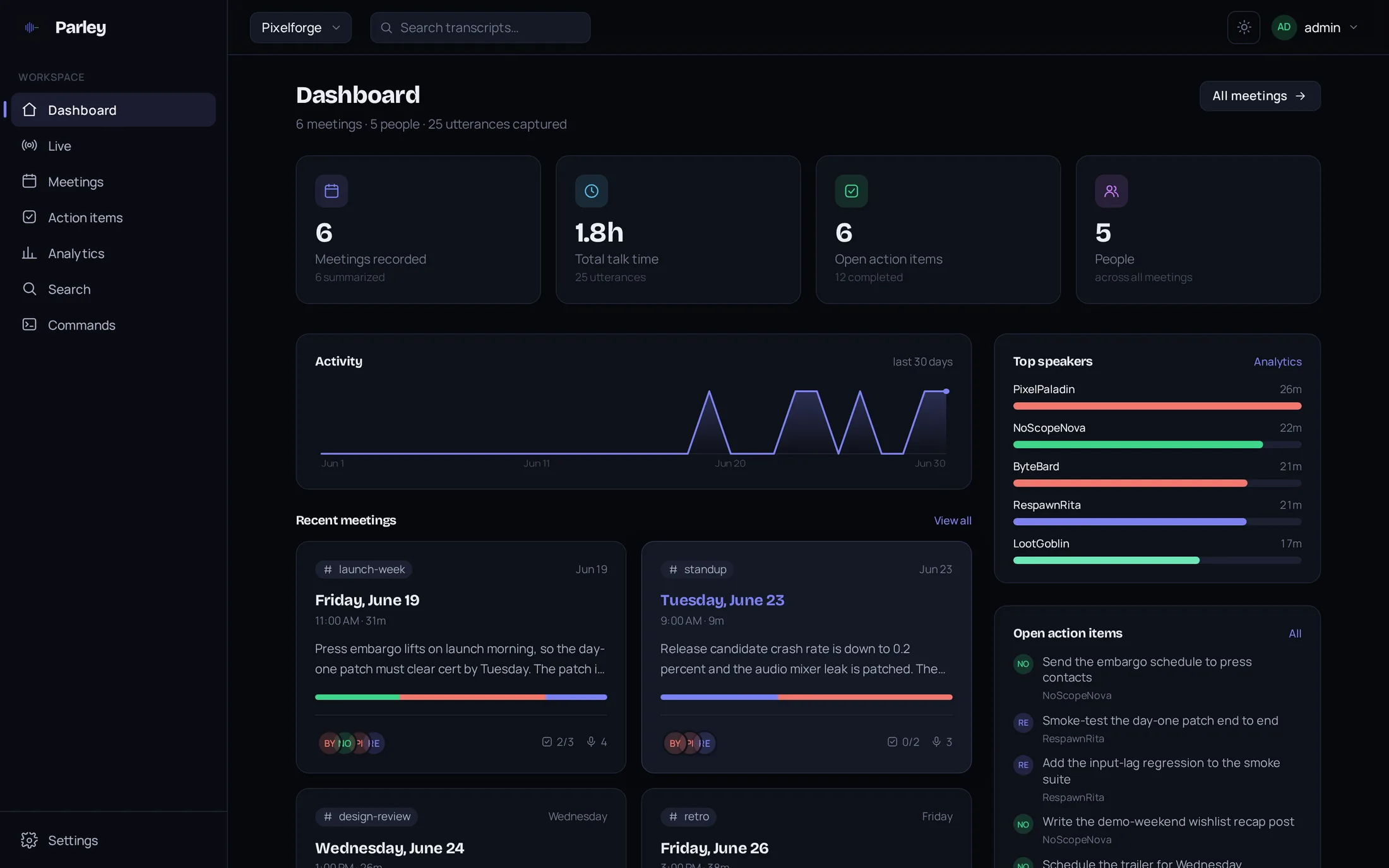Navigate to Action items in sidebar

tap(113, 217)
